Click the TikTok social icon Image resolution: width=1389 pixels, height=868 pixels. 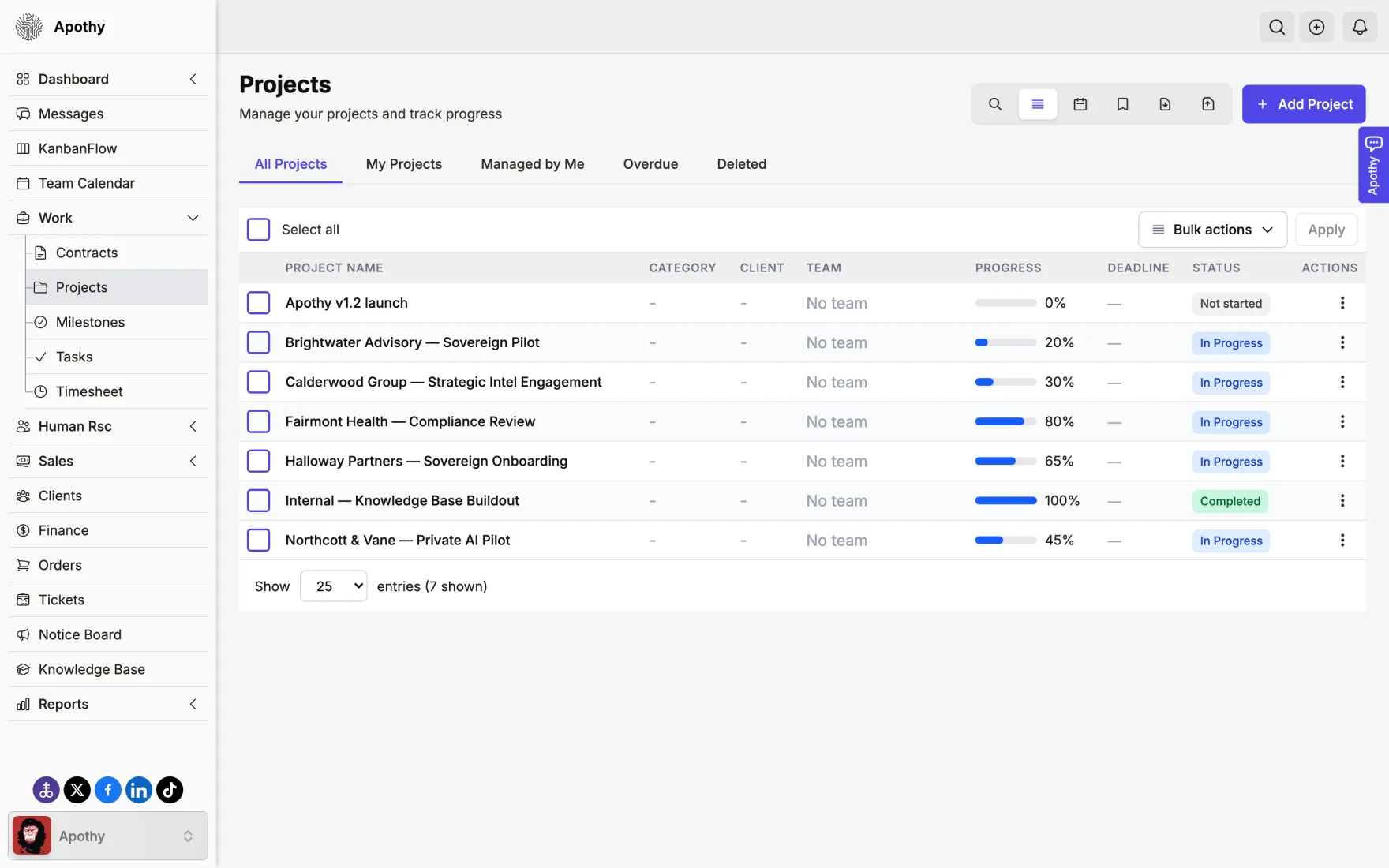click(169, 789)
